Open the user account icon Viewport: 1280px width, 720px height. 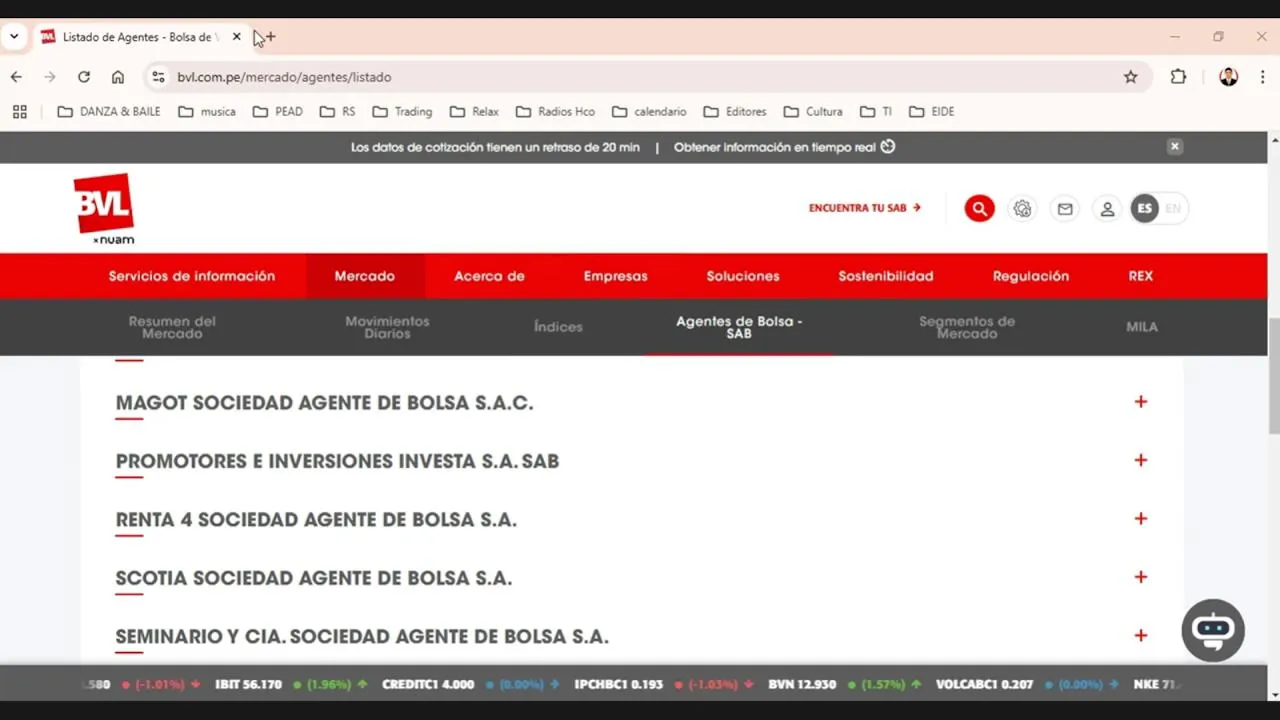click(1107, 208)
